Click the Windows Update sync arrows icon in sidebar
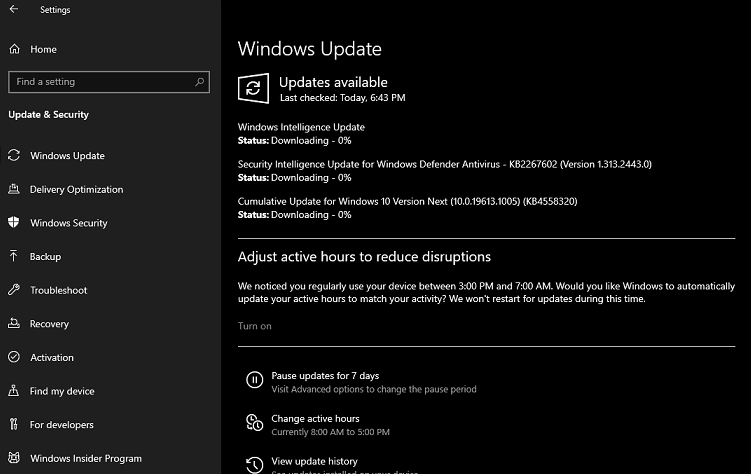This screenshot has height=474, width=751. 14,155
